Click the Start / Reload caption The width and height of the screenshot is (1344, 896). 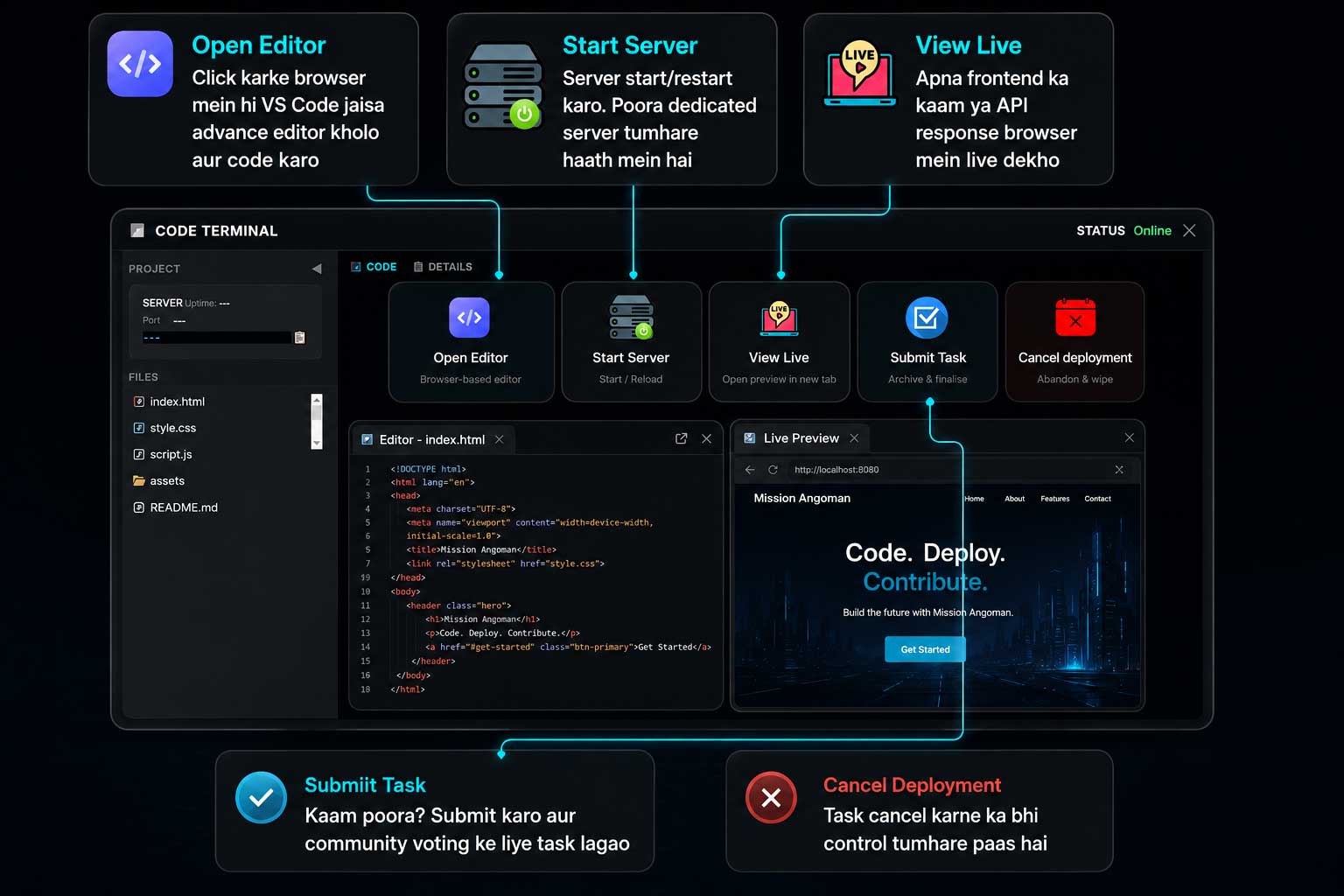click(x=631, y=380)
